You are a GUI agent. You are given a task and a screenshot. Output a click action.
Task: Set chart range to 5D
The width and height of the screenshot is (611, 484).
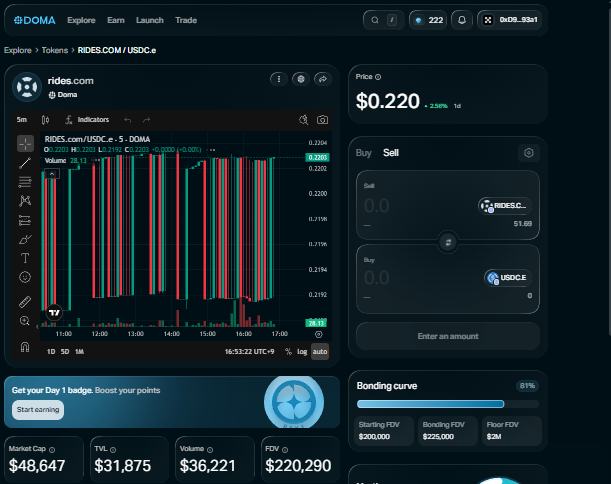[65, 352]
